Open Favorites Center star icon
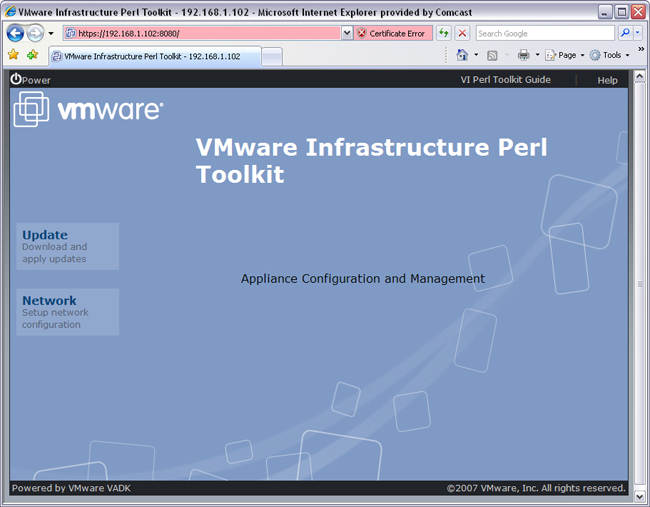 14,55
